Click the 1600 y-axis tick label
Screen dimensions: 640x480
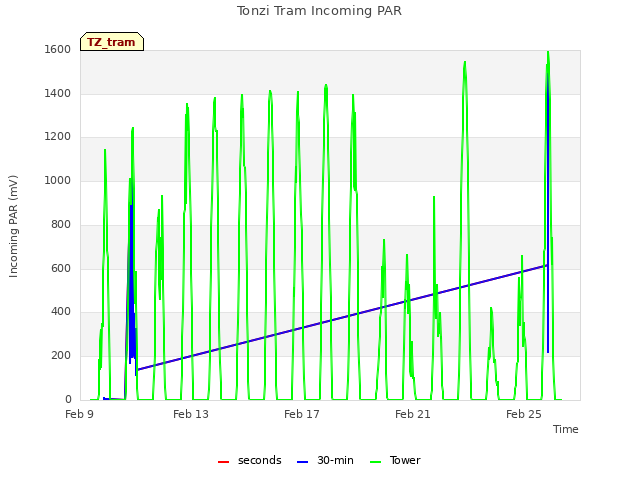58,49
